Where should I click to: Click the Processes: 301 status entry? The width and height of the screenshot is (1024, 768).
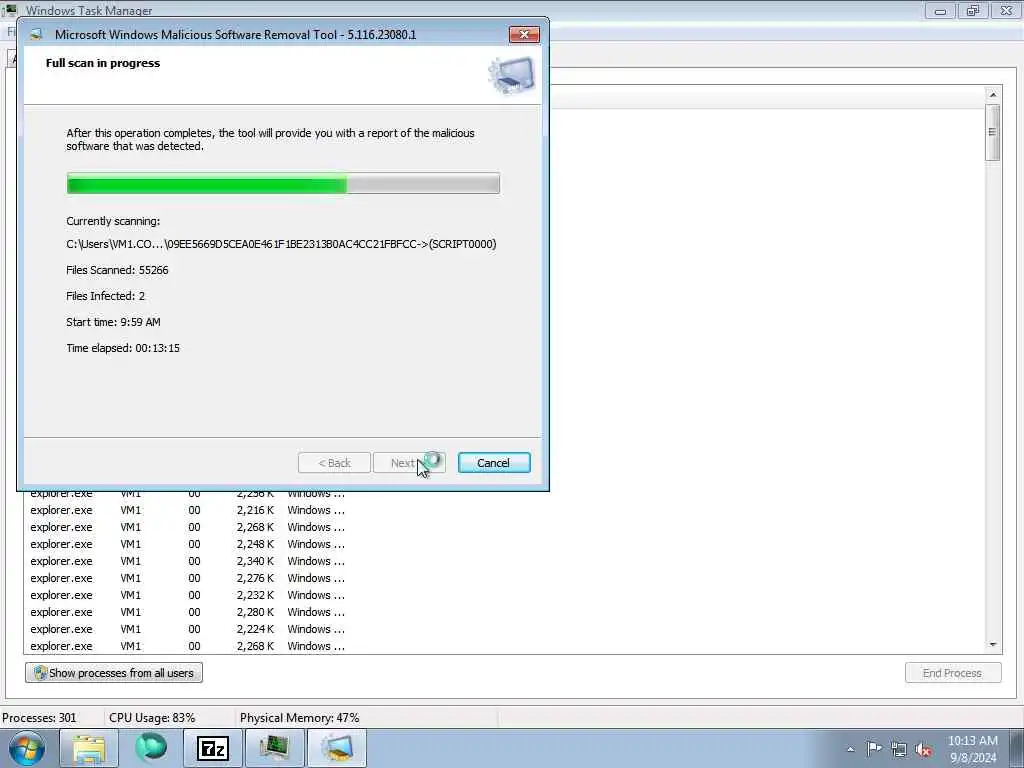39,718
